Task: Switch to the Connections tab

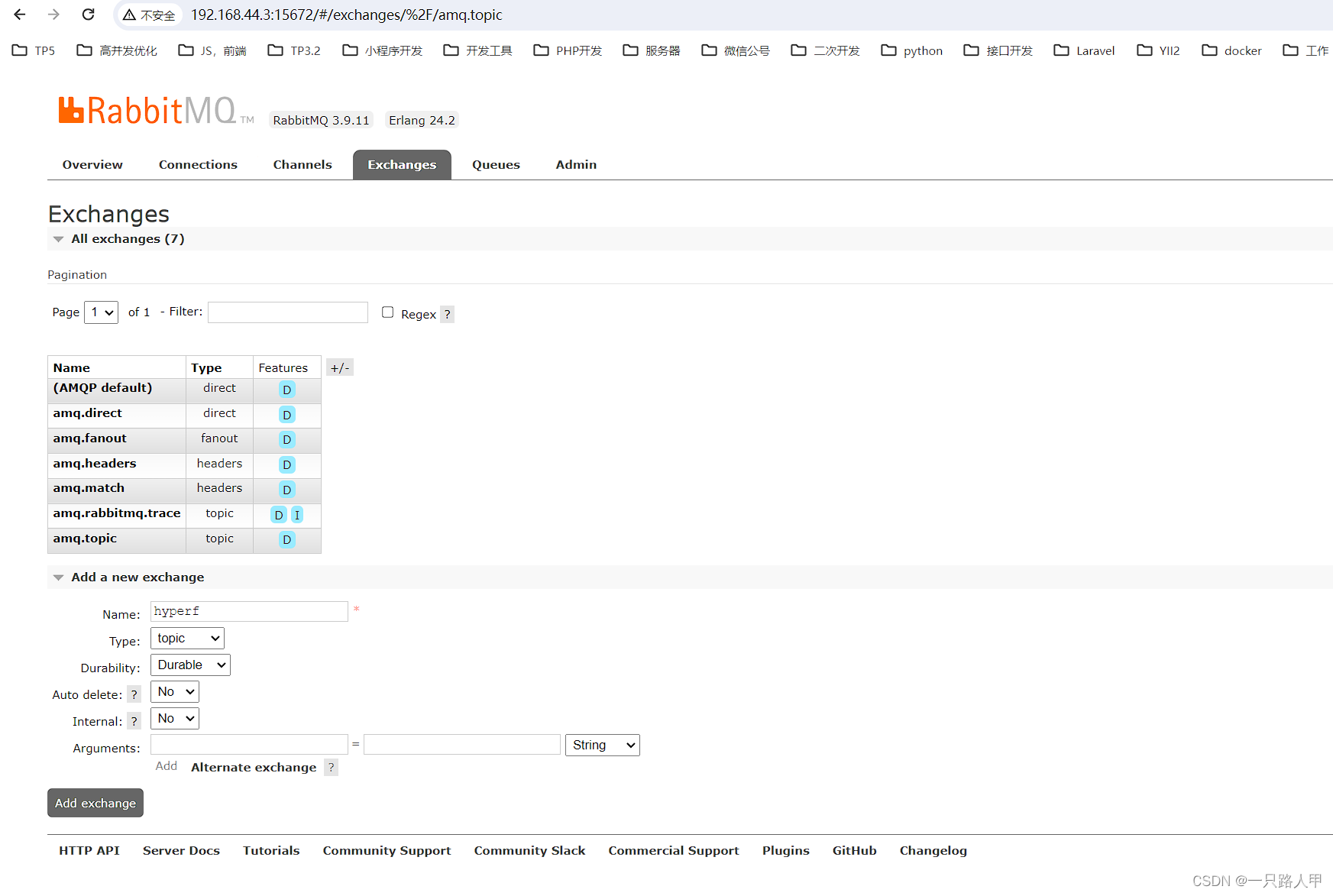Action: point(198,165)
